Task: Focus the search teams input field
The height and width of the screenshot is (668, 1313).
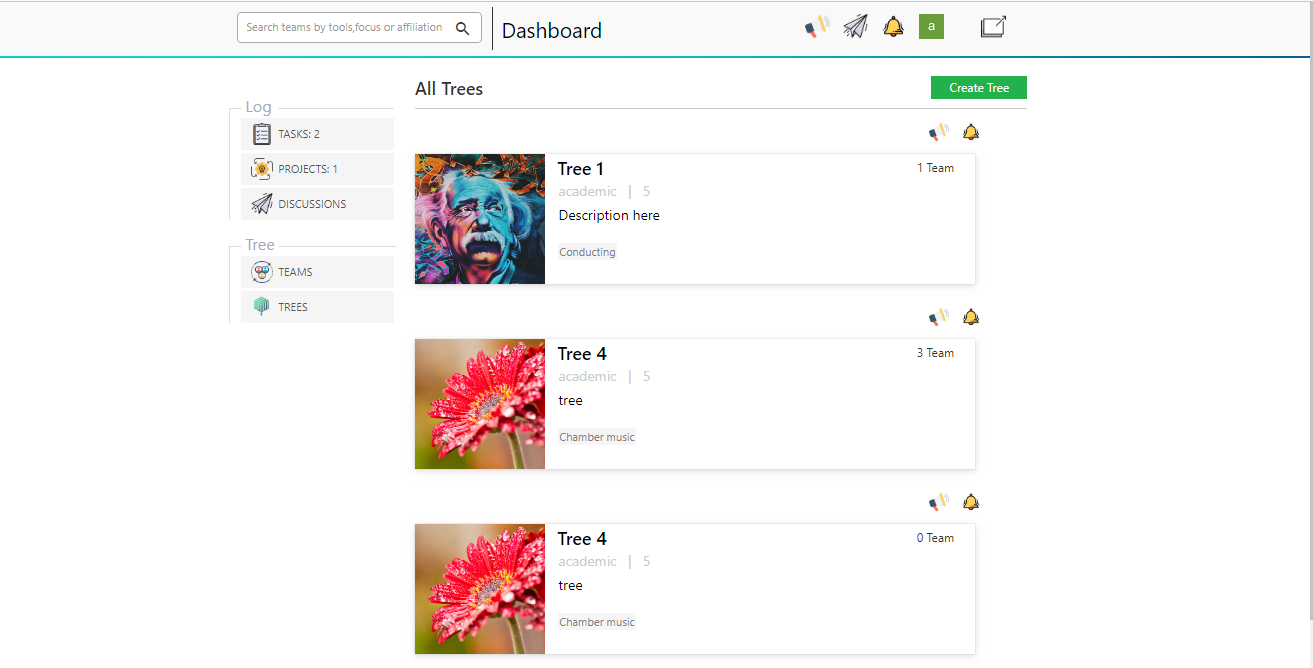Action: pyautogui.click(x=344, y=28)
